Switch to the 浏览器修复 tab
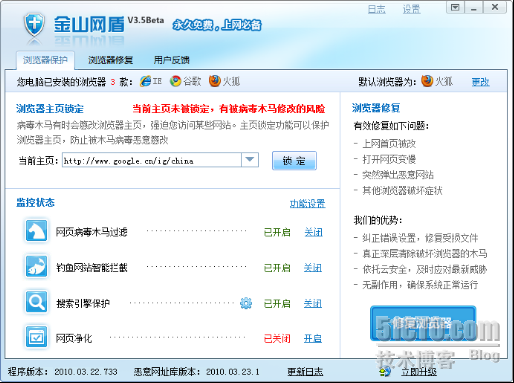Screen dimensions: 514x383 [x=110, y=60]
